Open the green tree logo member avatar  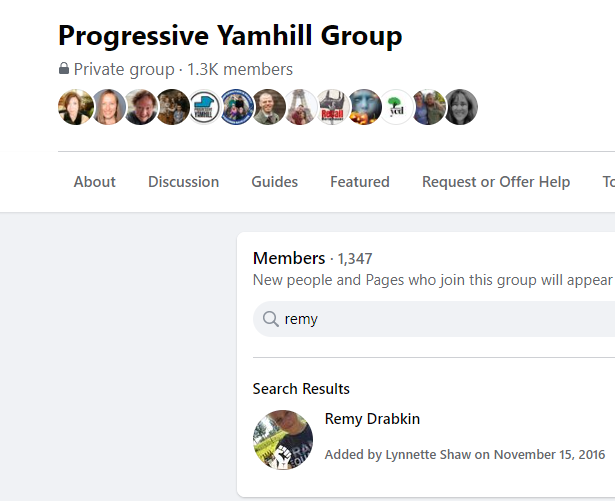397,107
